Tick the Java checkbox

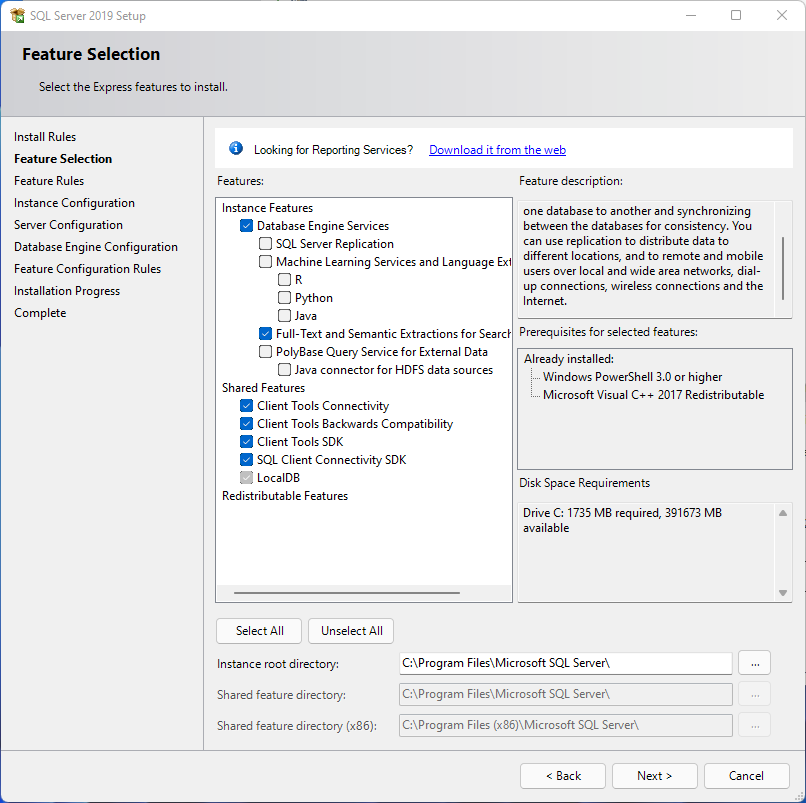[x=284, y=316]
